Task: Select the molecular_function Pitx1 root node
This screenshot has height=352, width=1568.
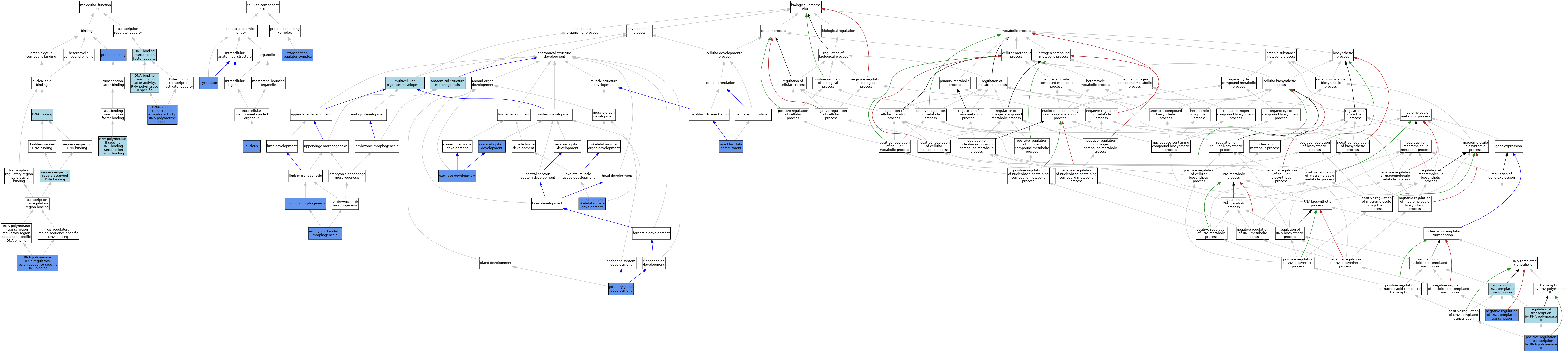Action: [96, 7]
